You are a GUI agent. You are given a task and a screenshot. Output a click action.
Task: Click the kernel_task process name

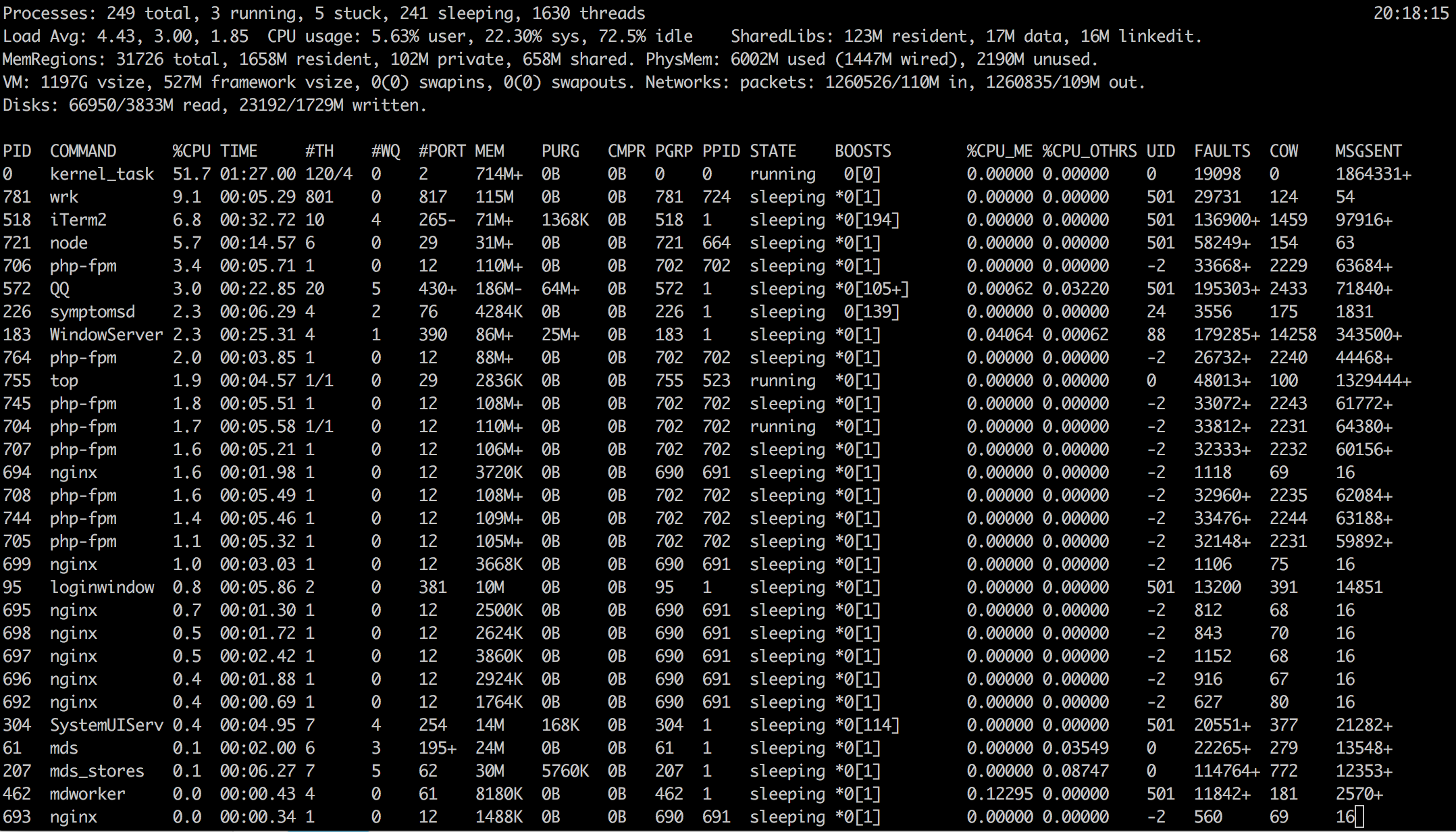(x=102, y=174)
